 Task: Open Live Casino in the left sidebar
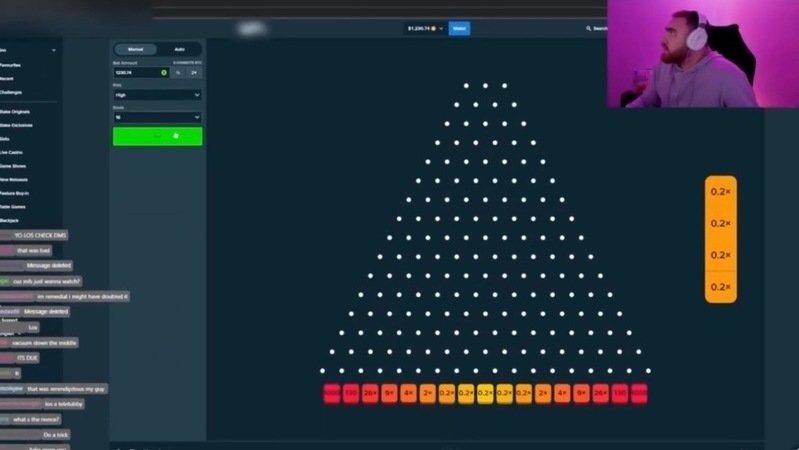pos(15,152)
